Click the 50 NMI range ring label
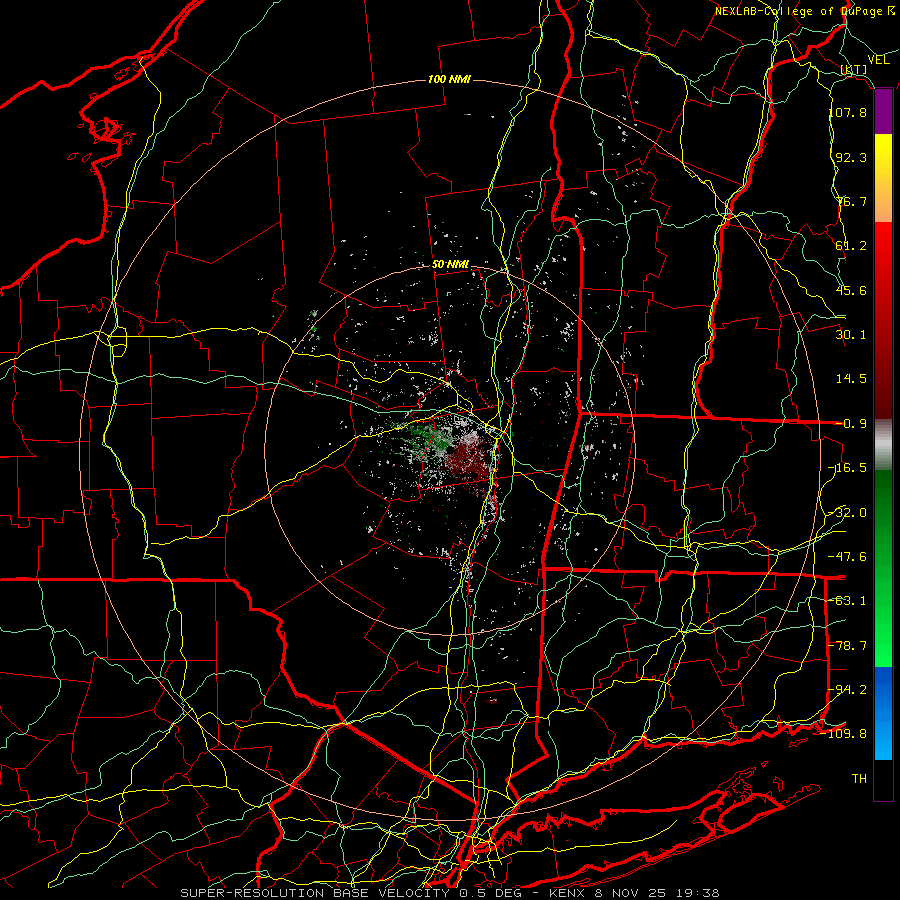The width and height of the screenshot is (900, 900). [451, 265]
